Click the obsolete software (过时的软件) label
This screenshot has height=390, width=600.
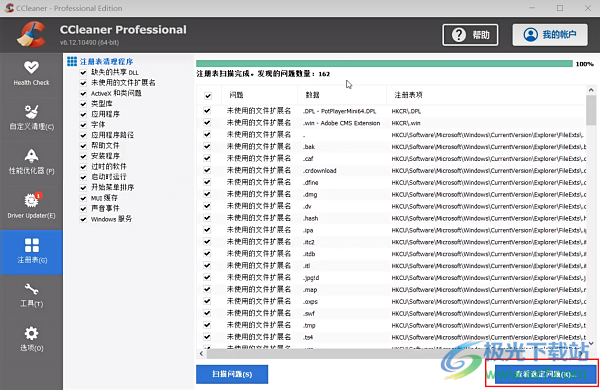point(109,166)
